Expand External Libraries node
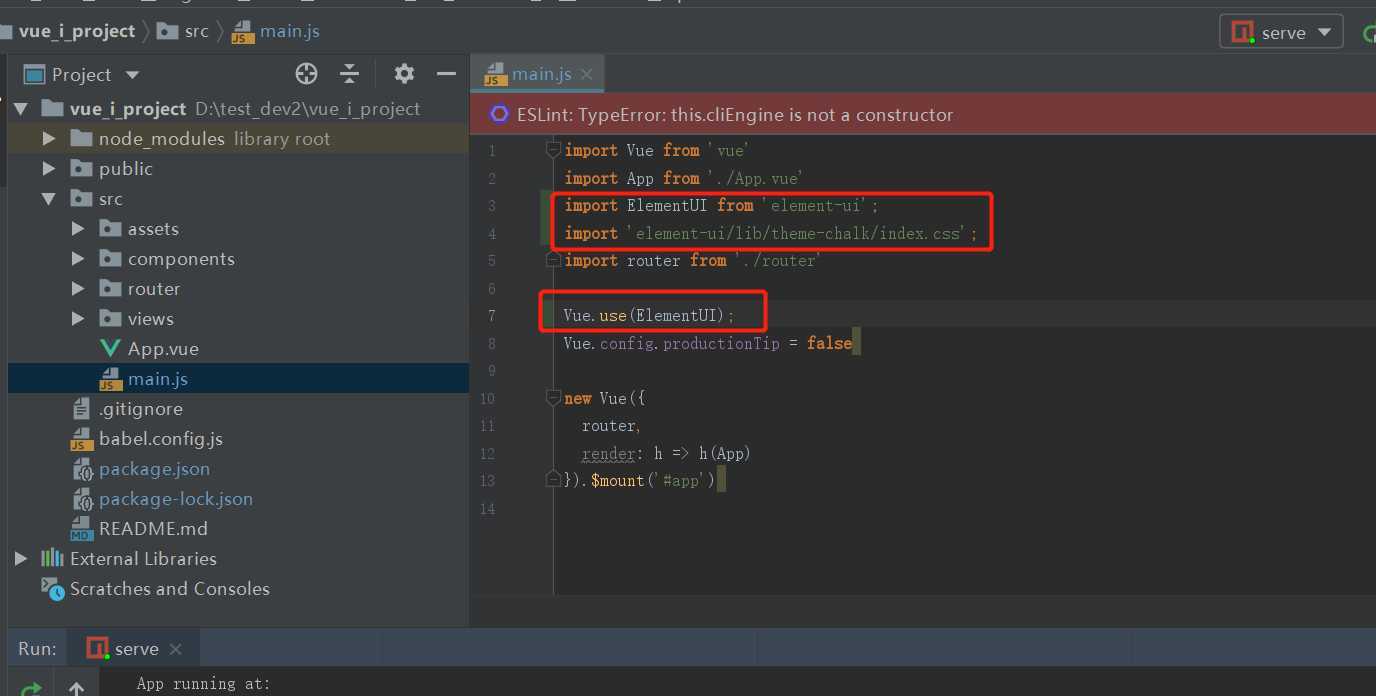Image resolution: width=1376 pixels, height=696 pixels. (21, 559)
